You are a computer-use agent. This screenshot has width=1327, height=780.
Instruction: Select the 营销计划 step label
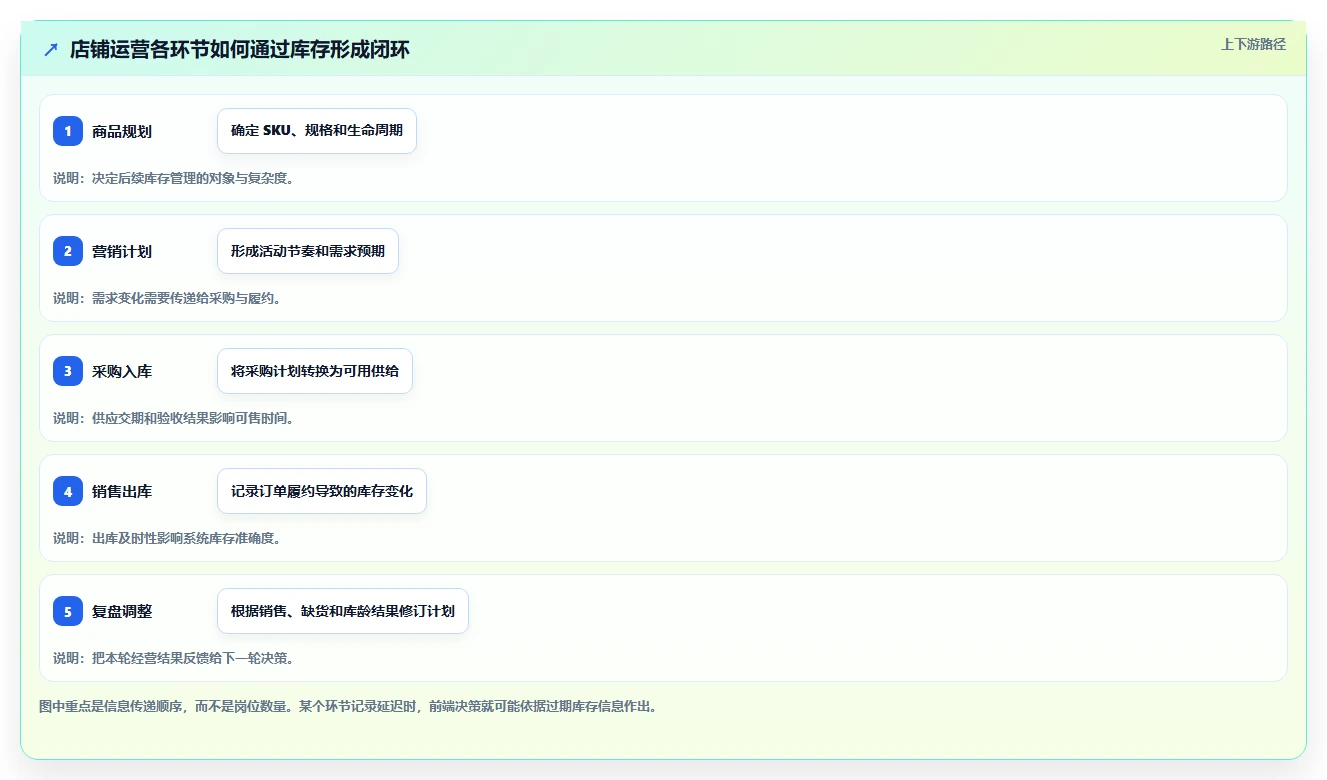pyautogui.click(x=122, y=251)
